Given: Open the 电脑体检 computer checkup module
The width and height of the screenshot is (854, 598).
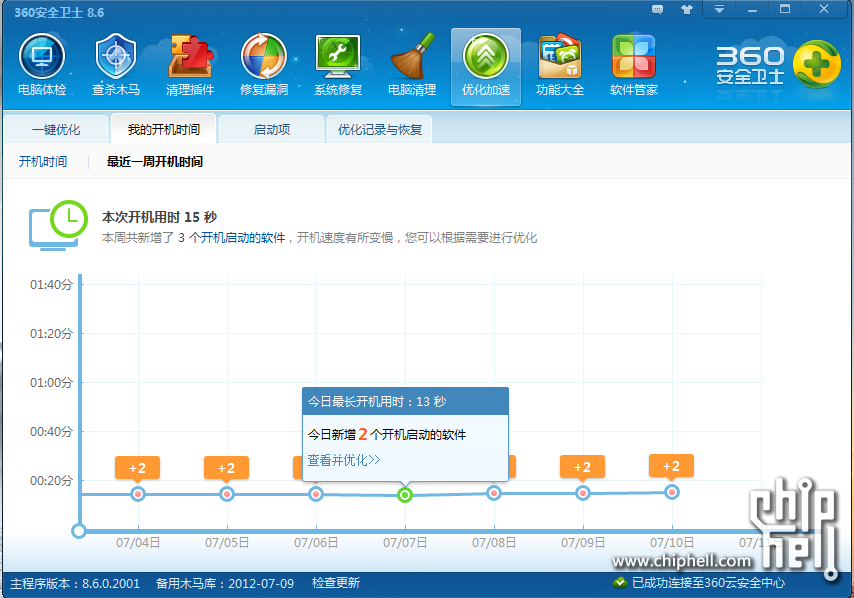Looking at the screenshot, I should [42, 64].
